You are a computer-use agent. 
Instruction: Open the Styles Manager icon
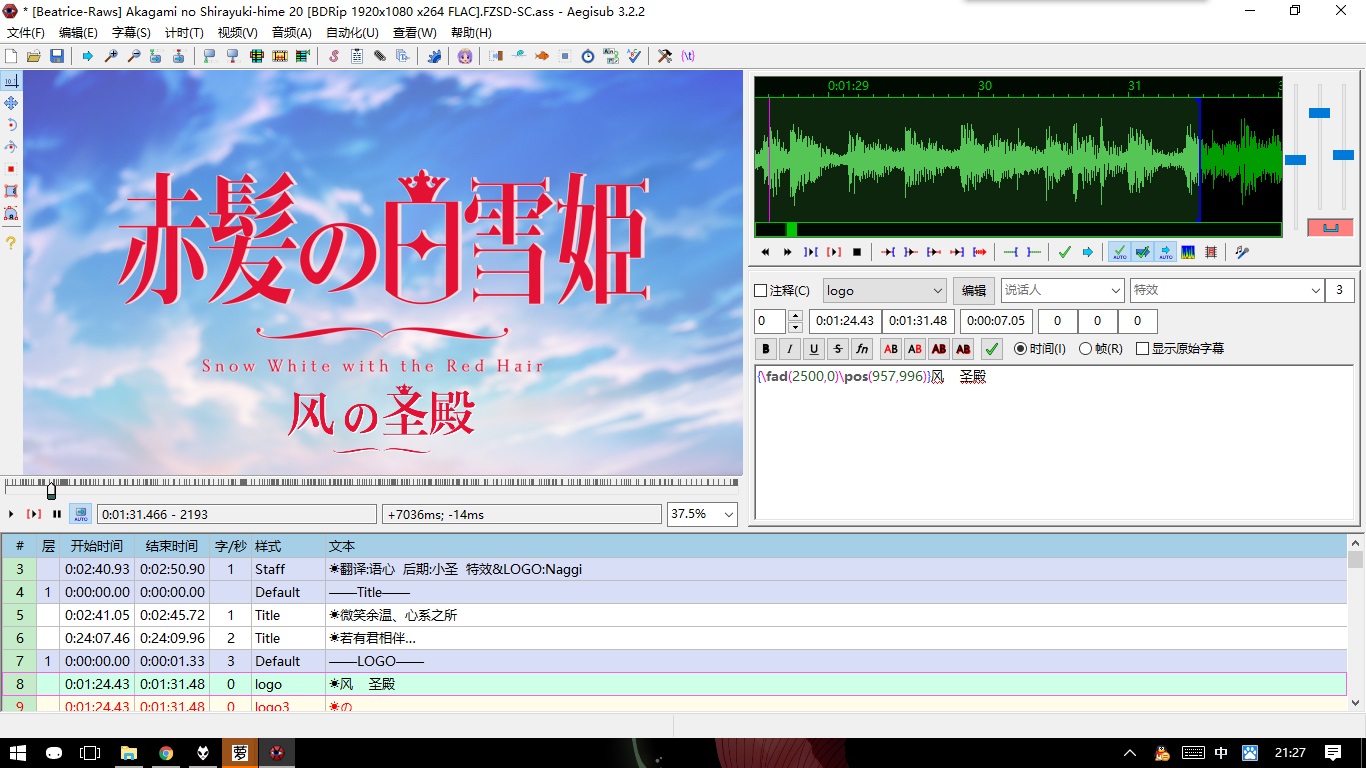pos(333,56)
